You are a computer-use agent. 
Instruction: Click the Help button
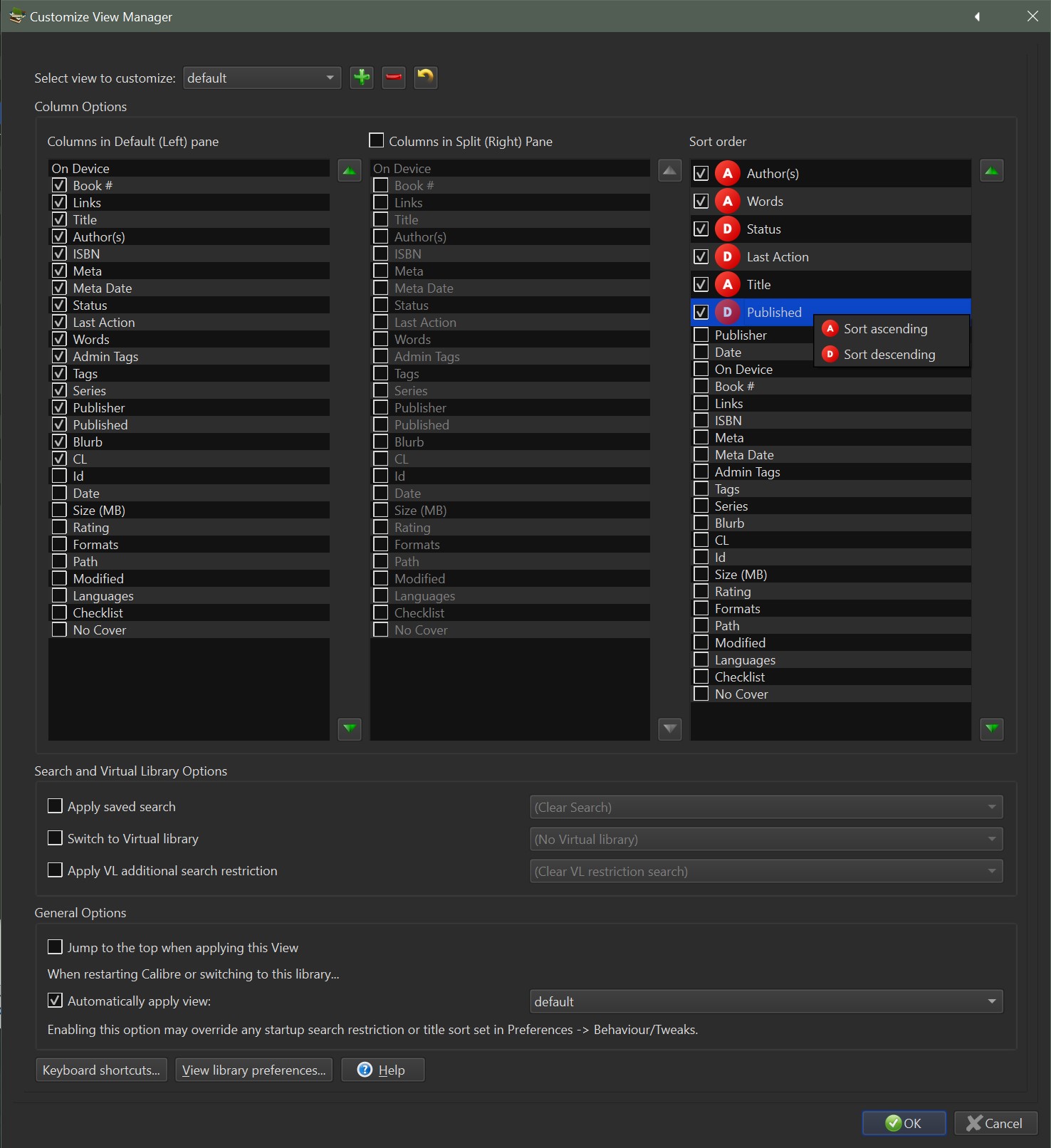pyautogui.click(x=383, y=1070)
